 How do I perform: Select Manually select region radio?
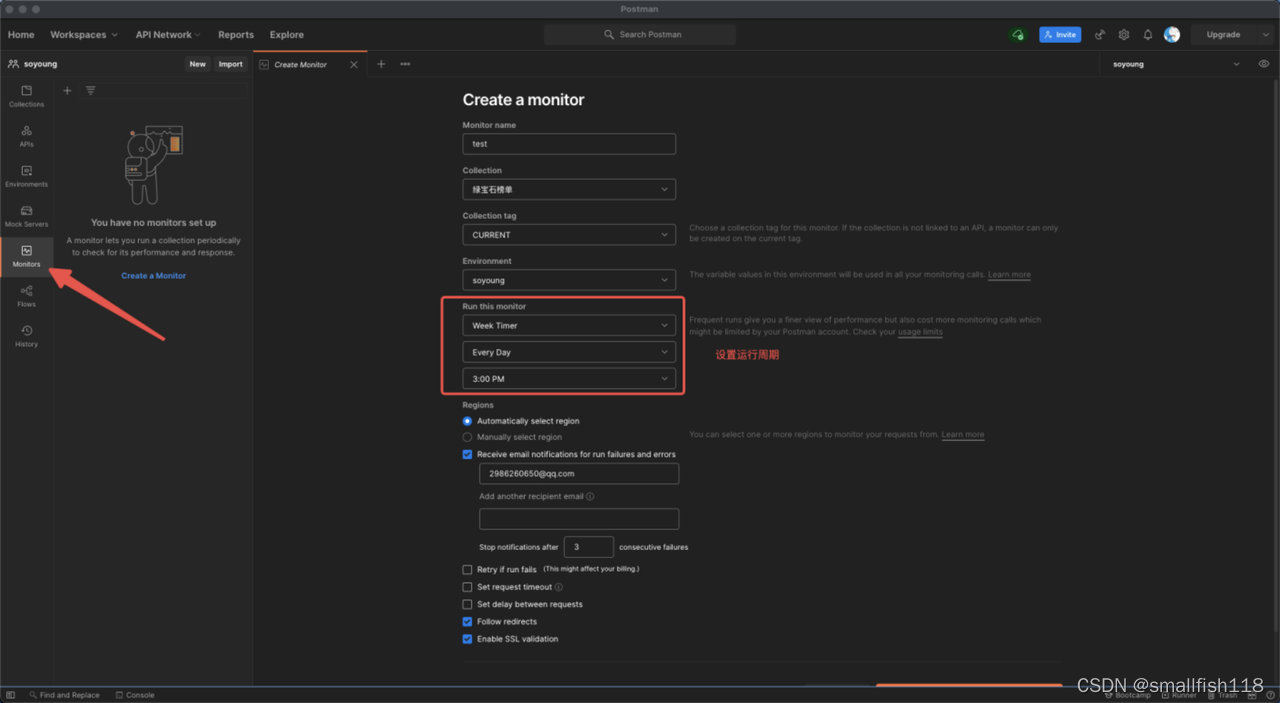[467, 437]
